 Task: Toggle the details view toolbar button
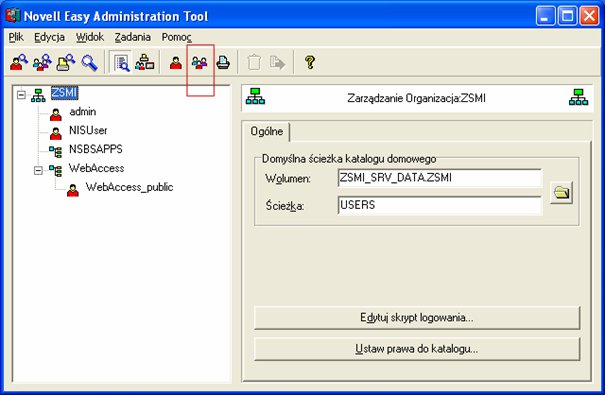pos(121,63)
